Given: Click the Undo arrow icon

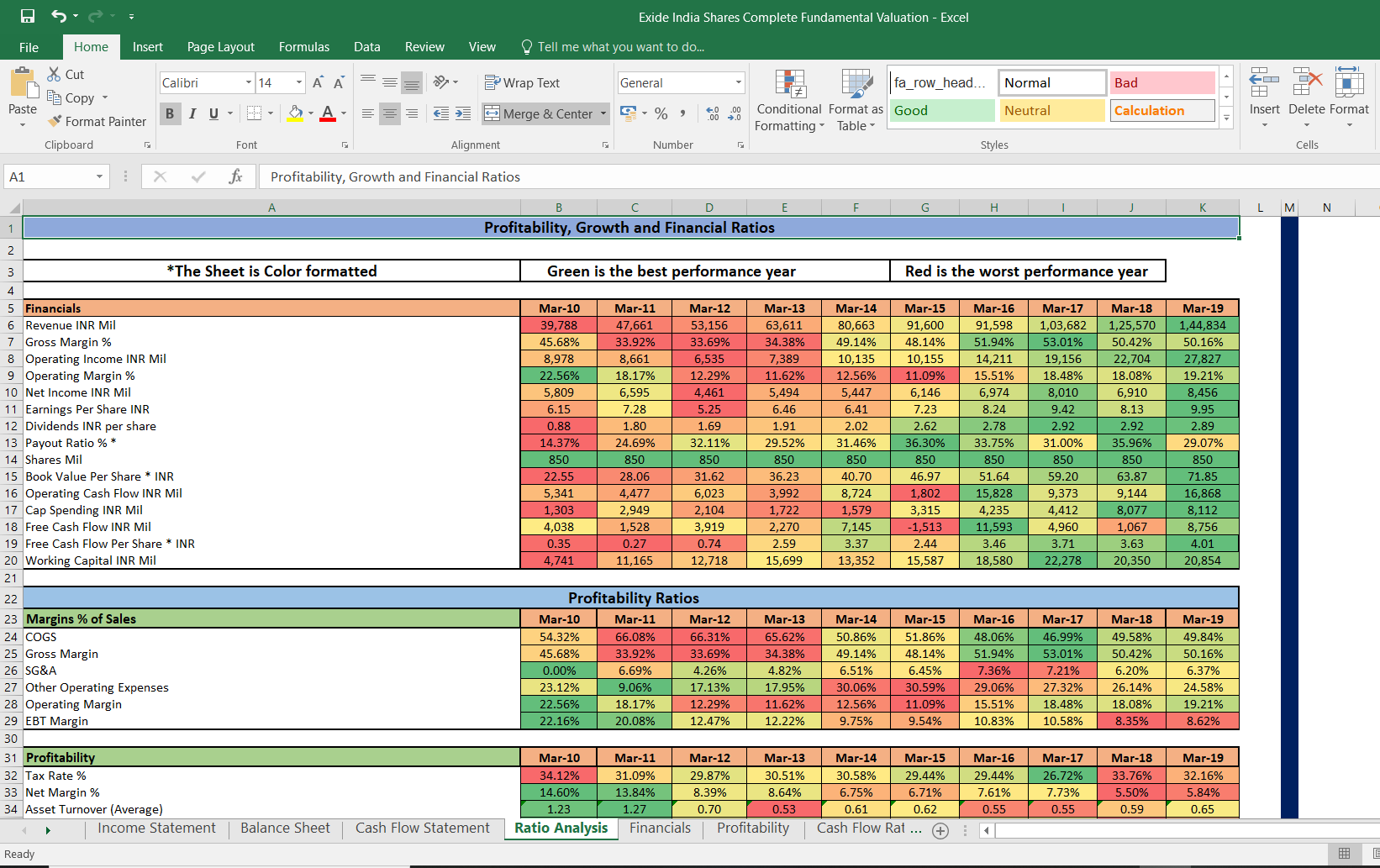Looking at the screenshot, I should click(58, 16).
